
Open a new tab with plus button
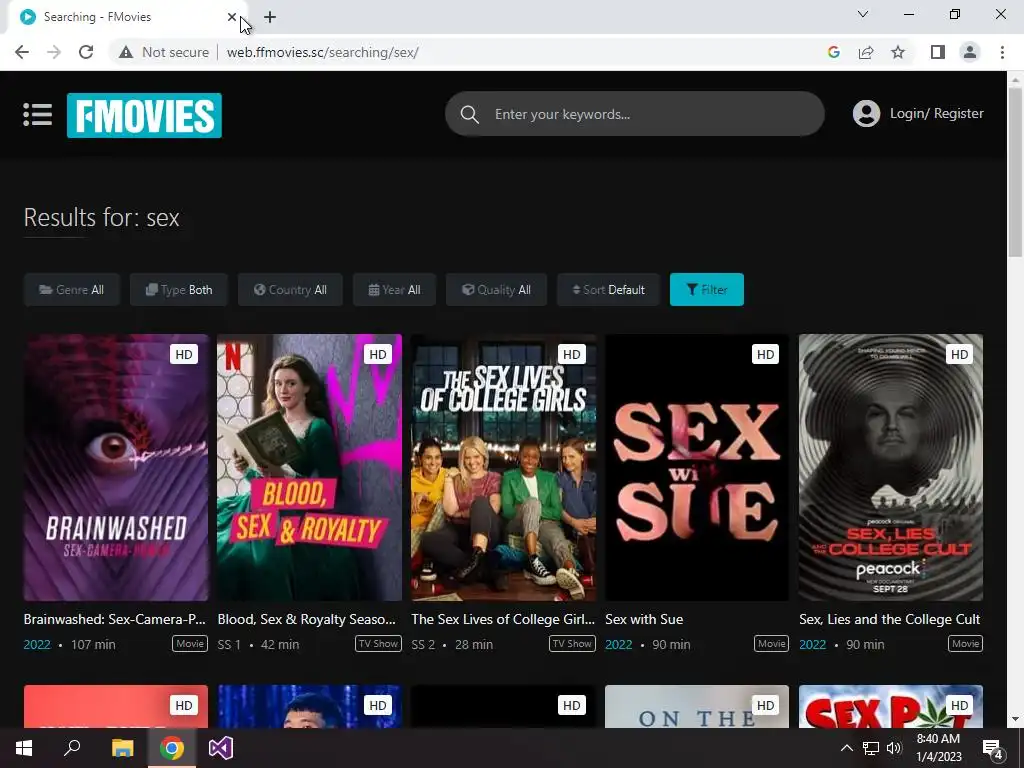coord(270,17)
